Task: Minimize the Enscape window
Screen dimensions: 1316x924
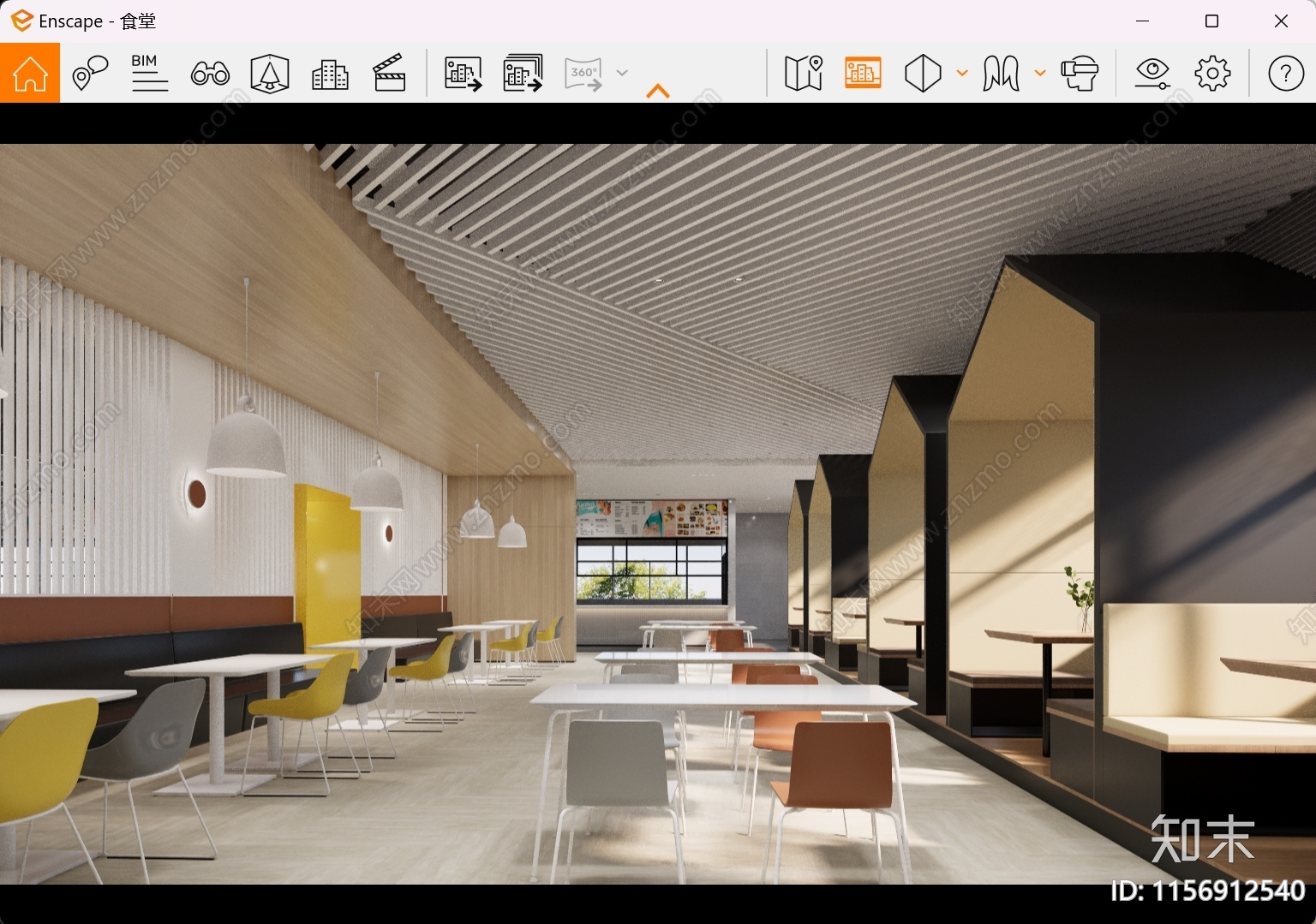Action: (x=1142, y=21)
